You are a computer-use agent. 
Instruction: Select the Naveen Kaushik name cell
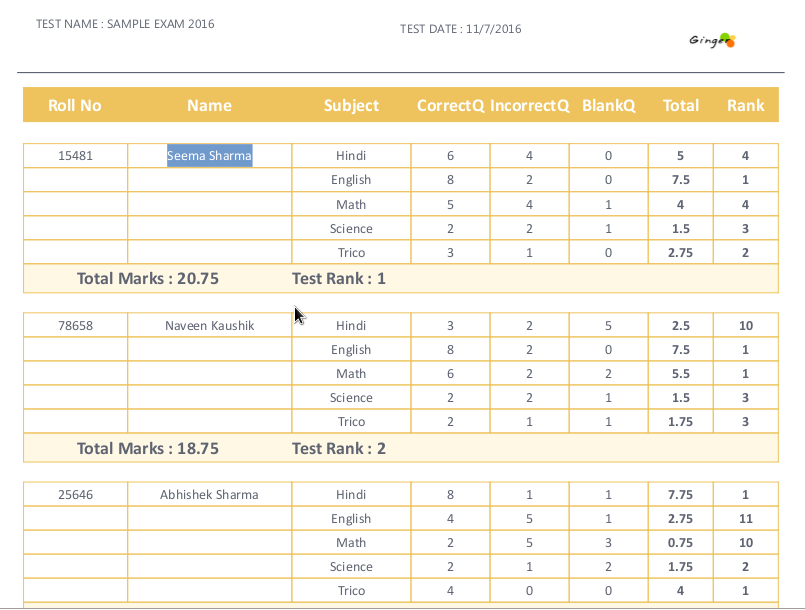click(x=209, y=325)
